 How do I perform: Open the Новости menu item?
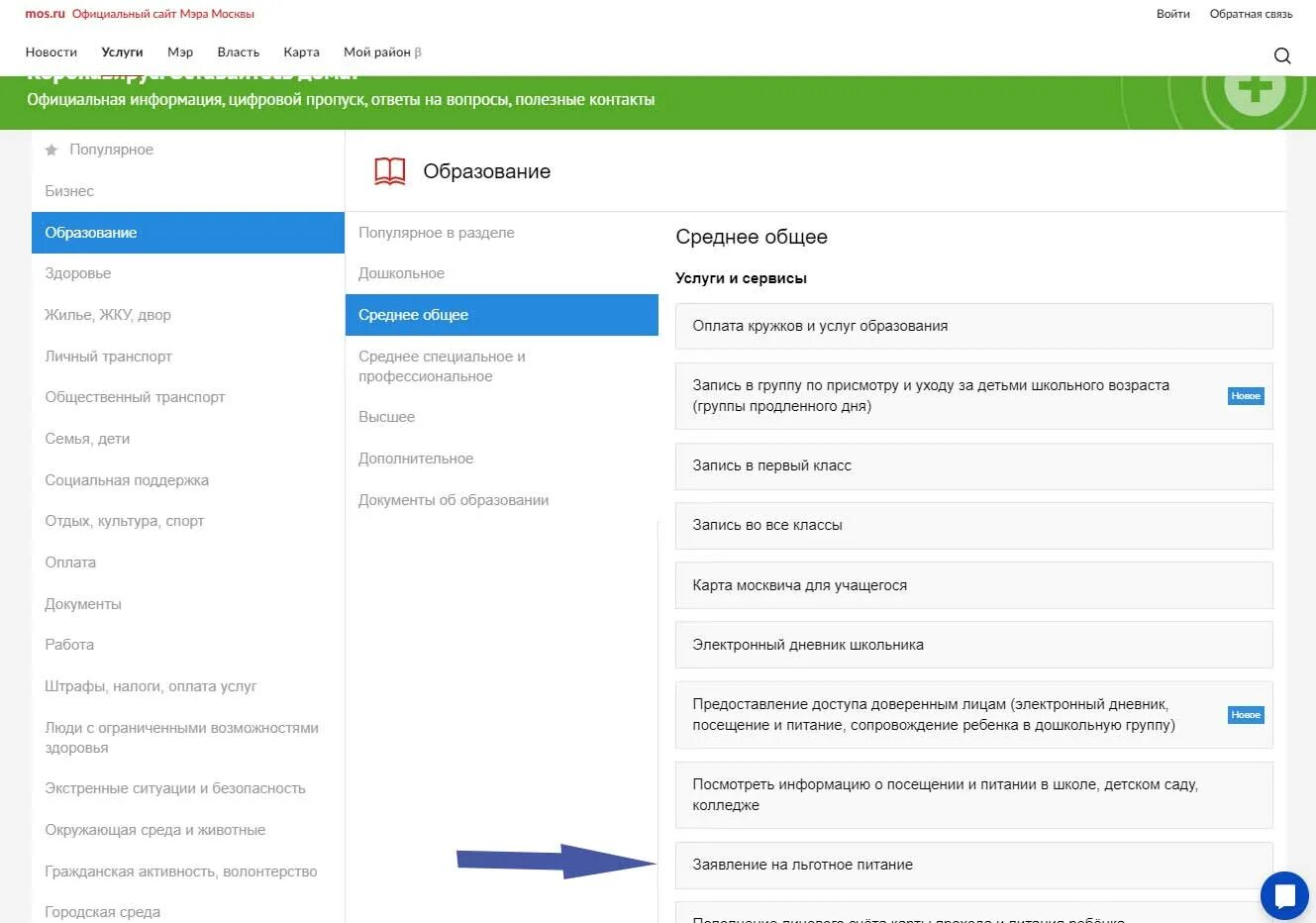pos(51,52)
